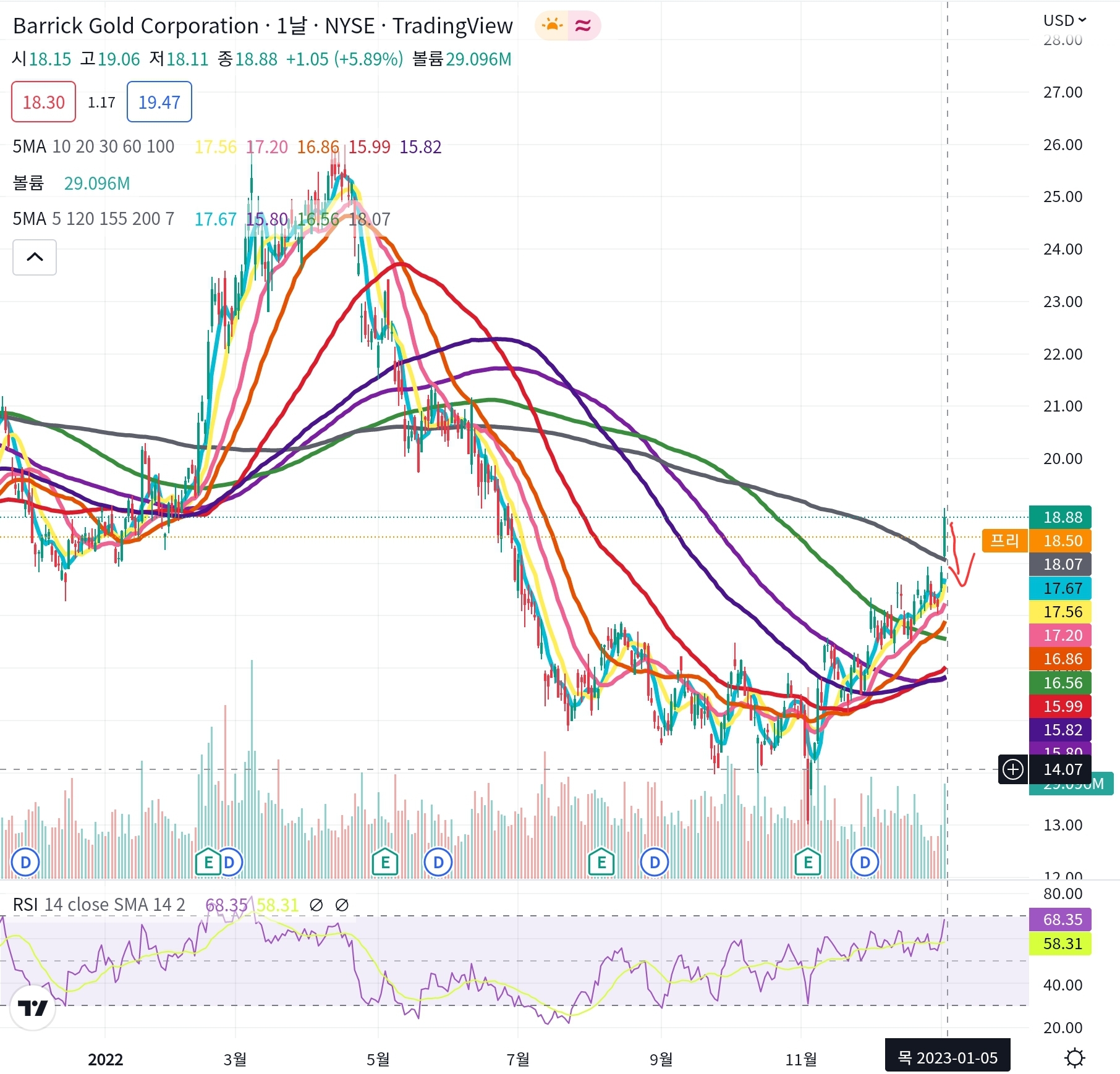Select the 5MA 10 20 30 60 100 legend
The image size is (1120, 1074).
pyautogui.click(x=93, y=146)
